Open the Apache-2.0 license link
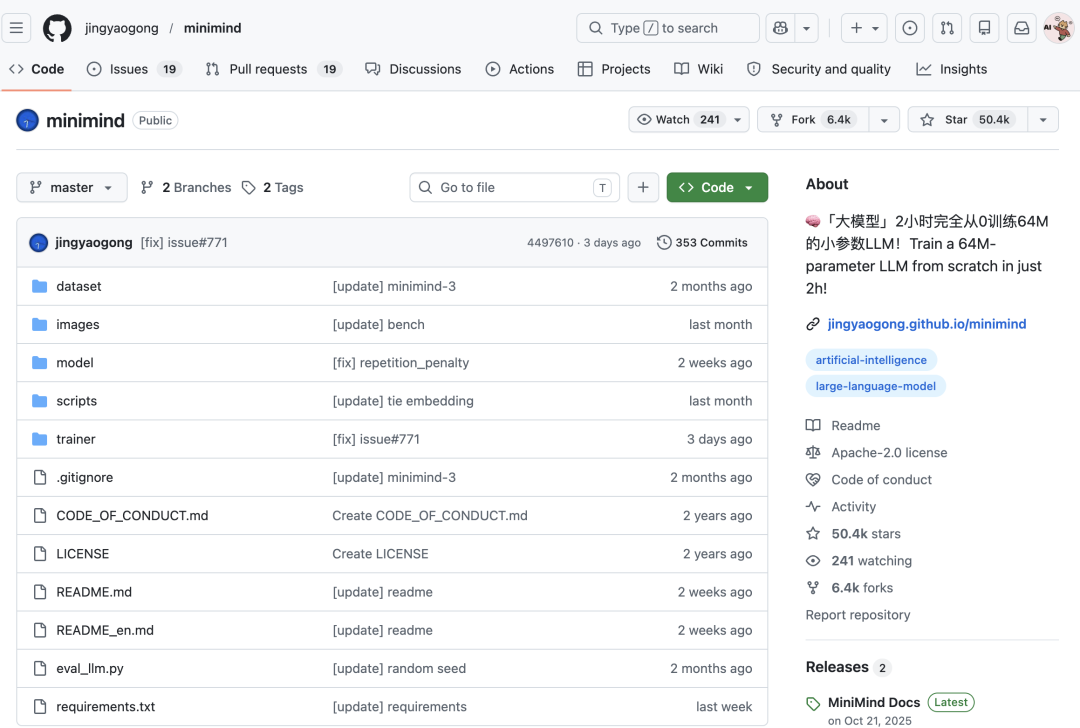The image size is (1080, 728). pos(889,453)
